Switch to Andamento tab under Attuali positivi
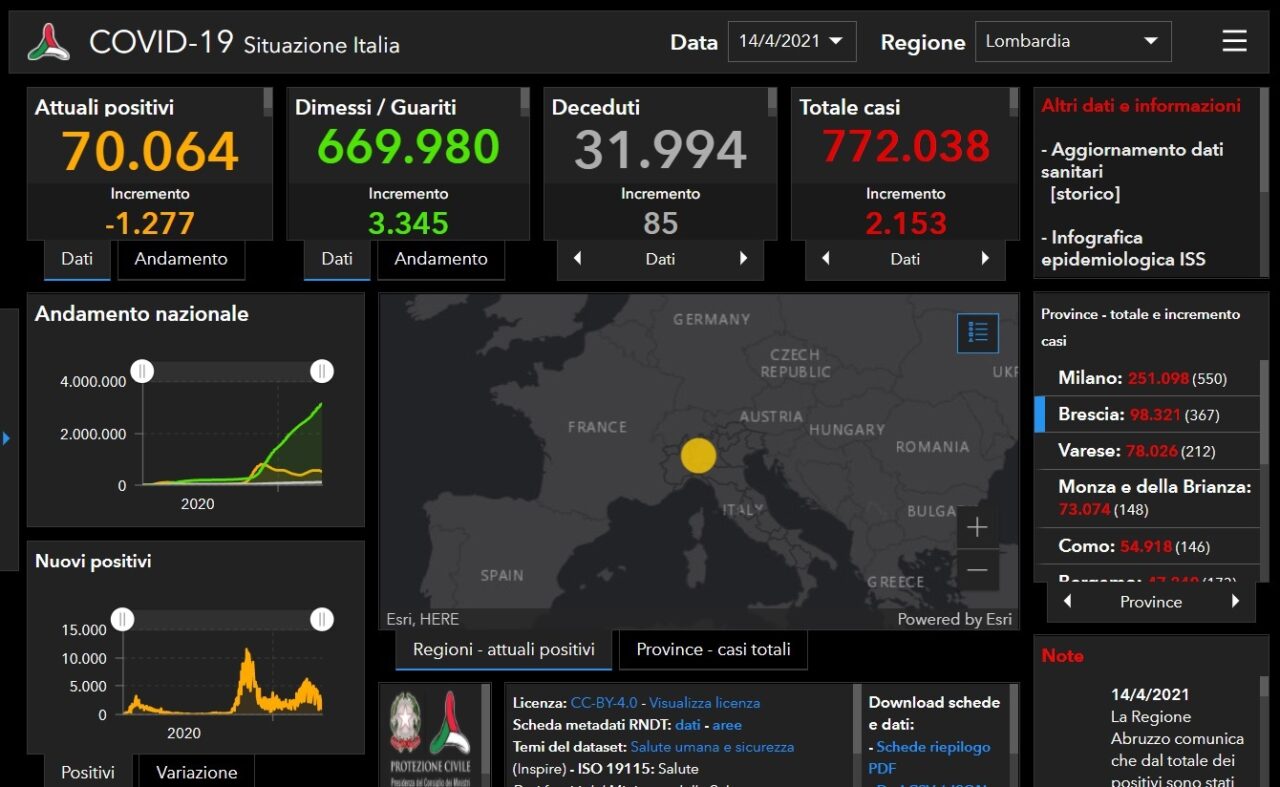 tap(181, 259)
